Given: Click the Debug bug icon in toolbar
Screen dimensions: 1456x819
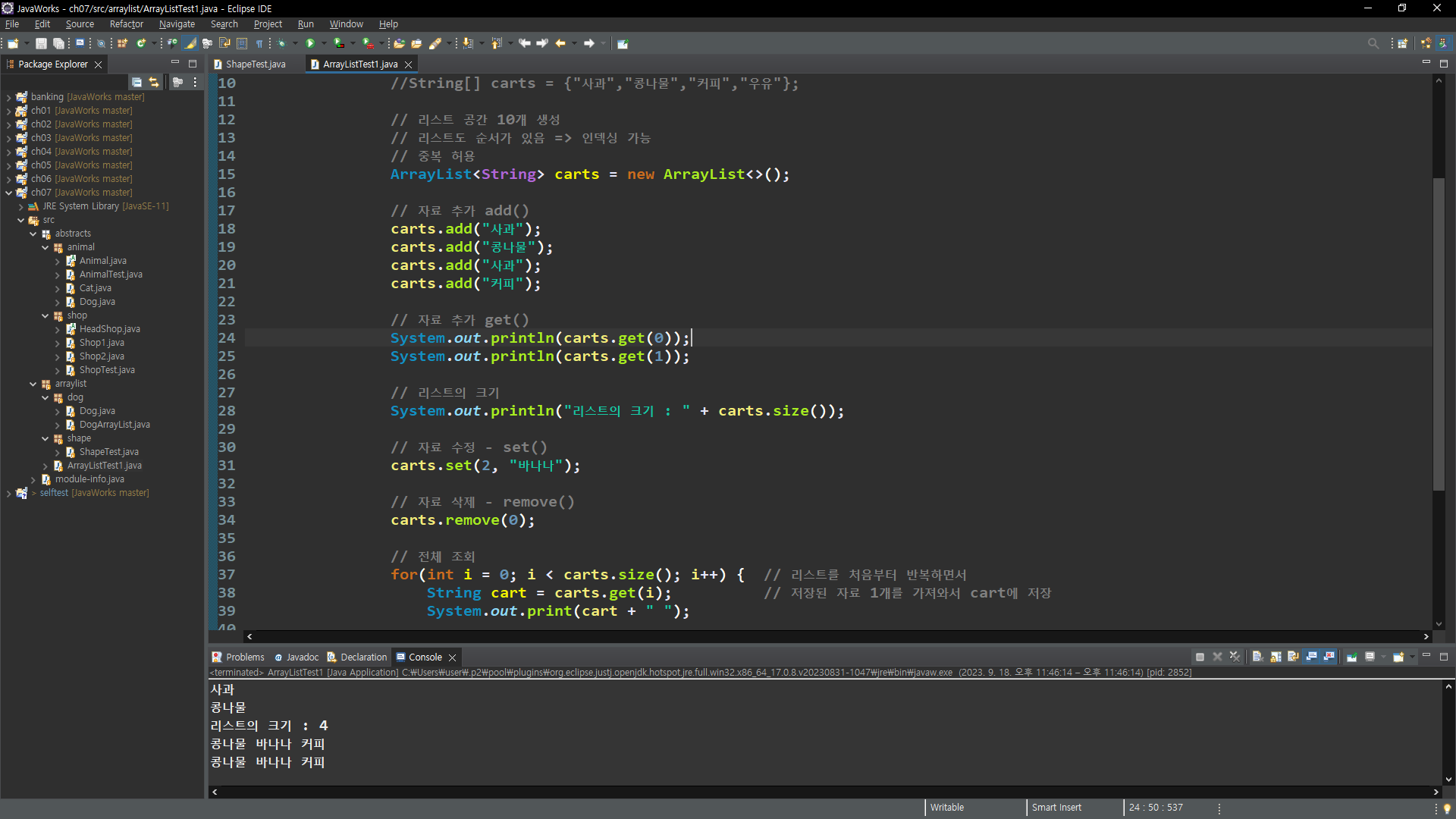Looking at the screenshot, I should [x=282, y=43].
